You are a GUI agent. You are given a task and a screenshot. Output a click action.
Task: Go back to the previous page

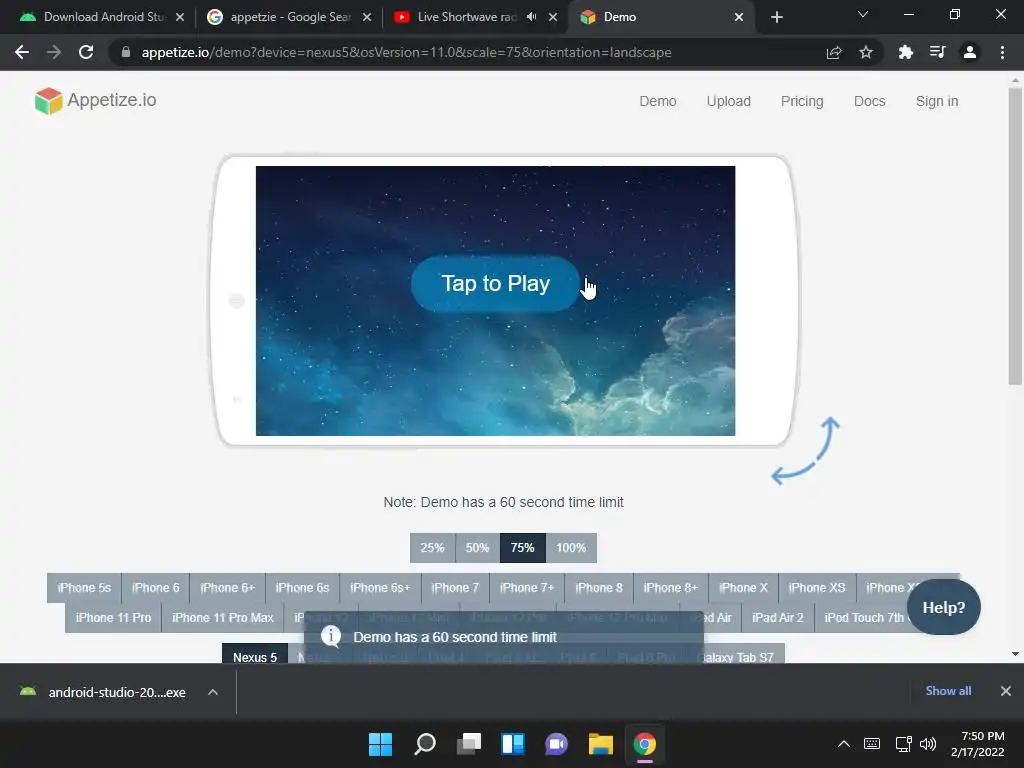(22, 52)
